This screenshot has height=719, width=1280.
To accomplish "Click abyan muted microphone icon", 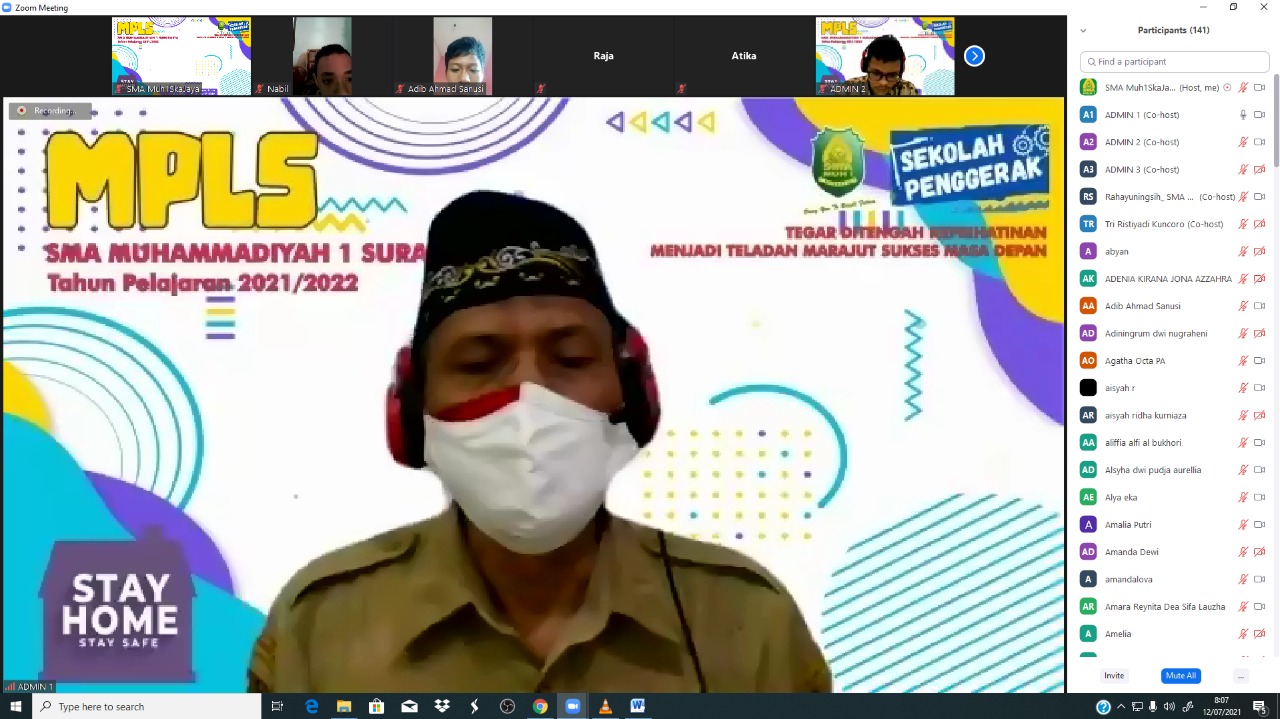I will pos(1243,251).
